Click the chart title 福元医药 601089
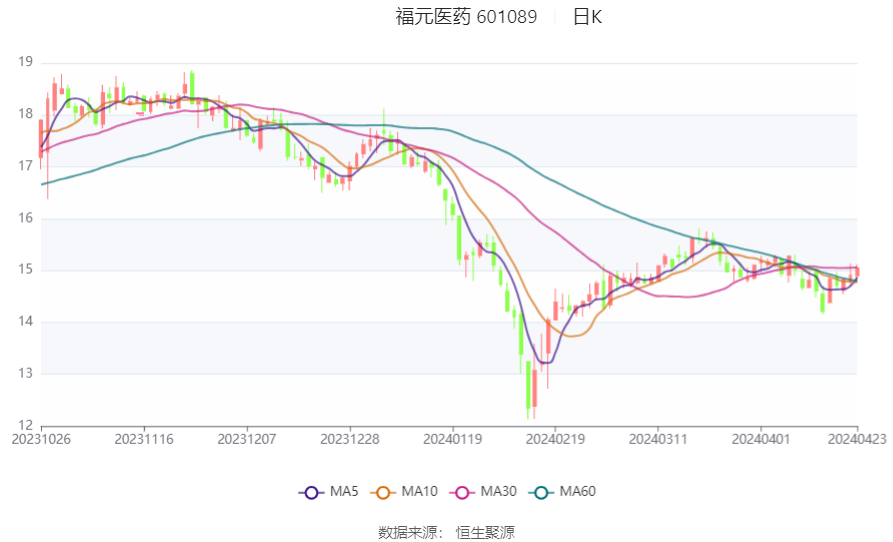 [x=466, y=17]
